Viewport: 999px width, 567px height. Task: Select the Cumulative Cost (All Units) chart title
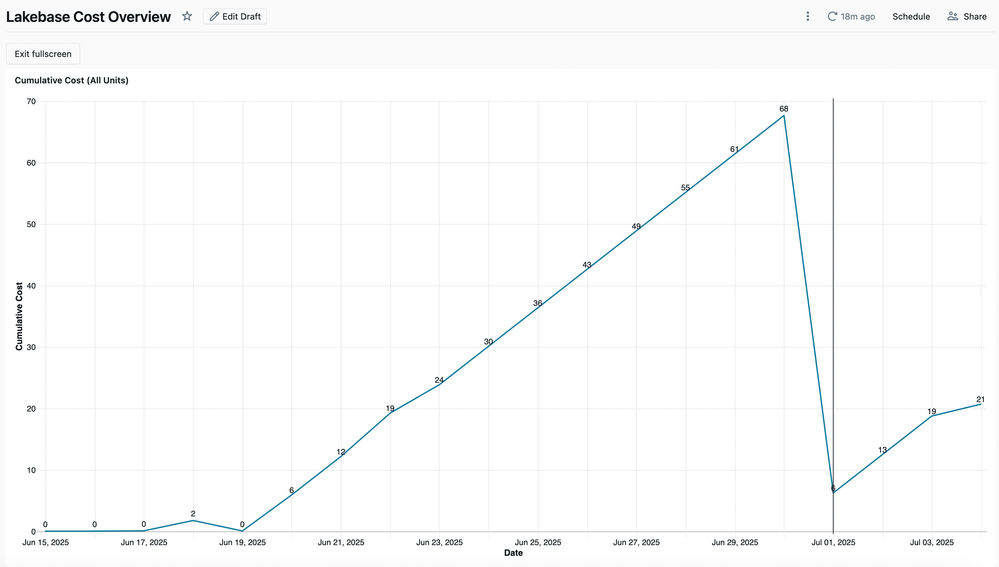point(71,80)
